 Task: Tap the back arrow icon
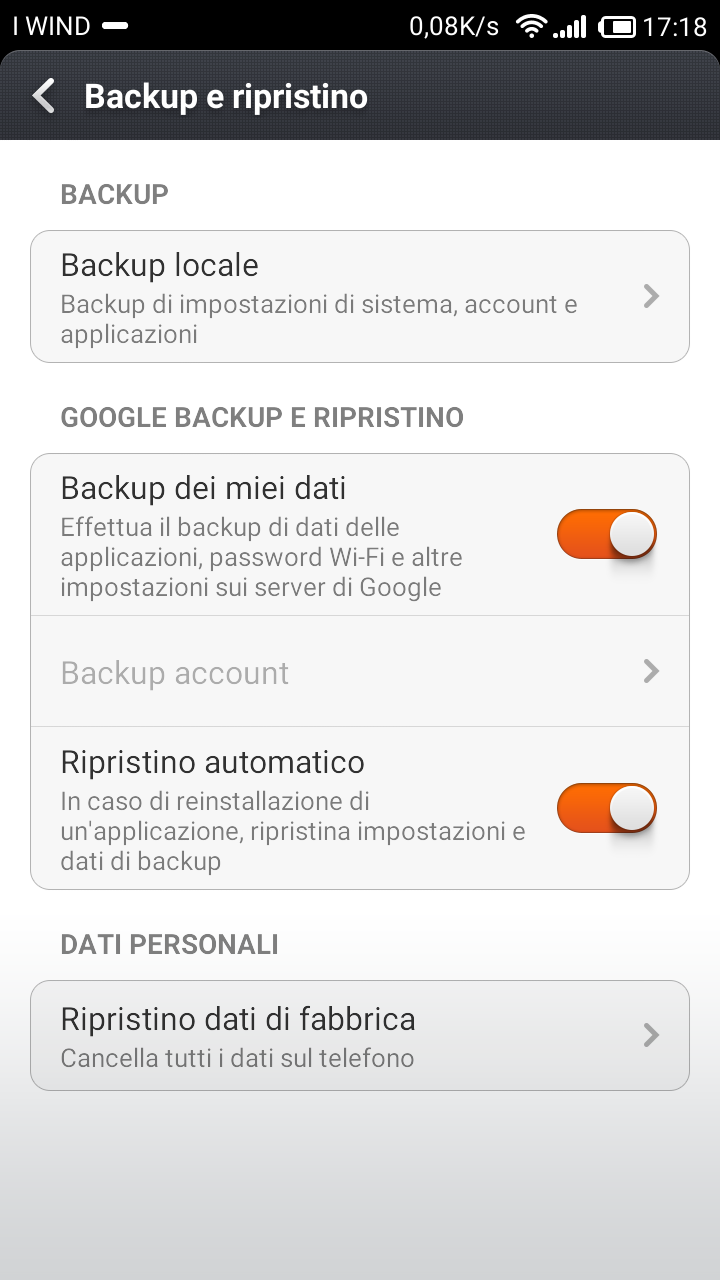tap(44, 96)
